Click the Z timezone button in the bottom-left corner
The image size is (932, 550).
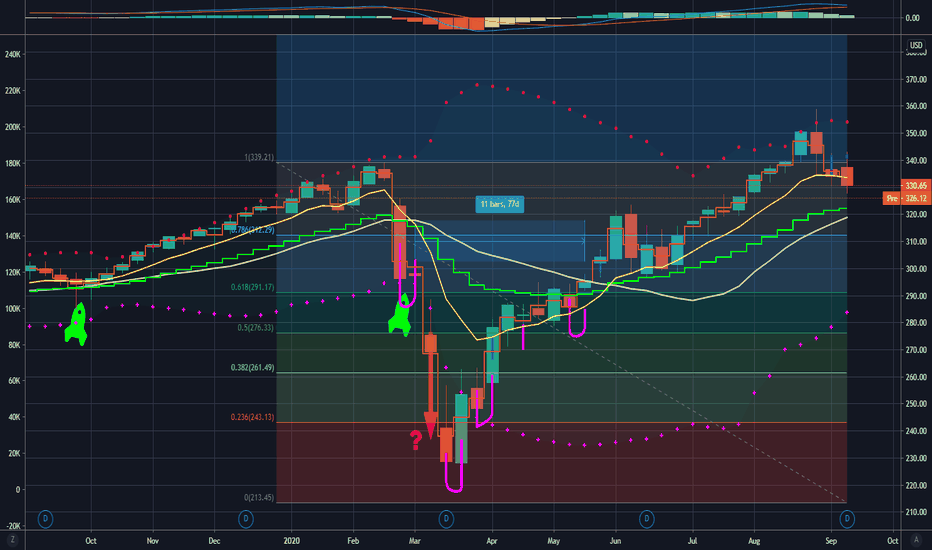click(x=12, y=540)
